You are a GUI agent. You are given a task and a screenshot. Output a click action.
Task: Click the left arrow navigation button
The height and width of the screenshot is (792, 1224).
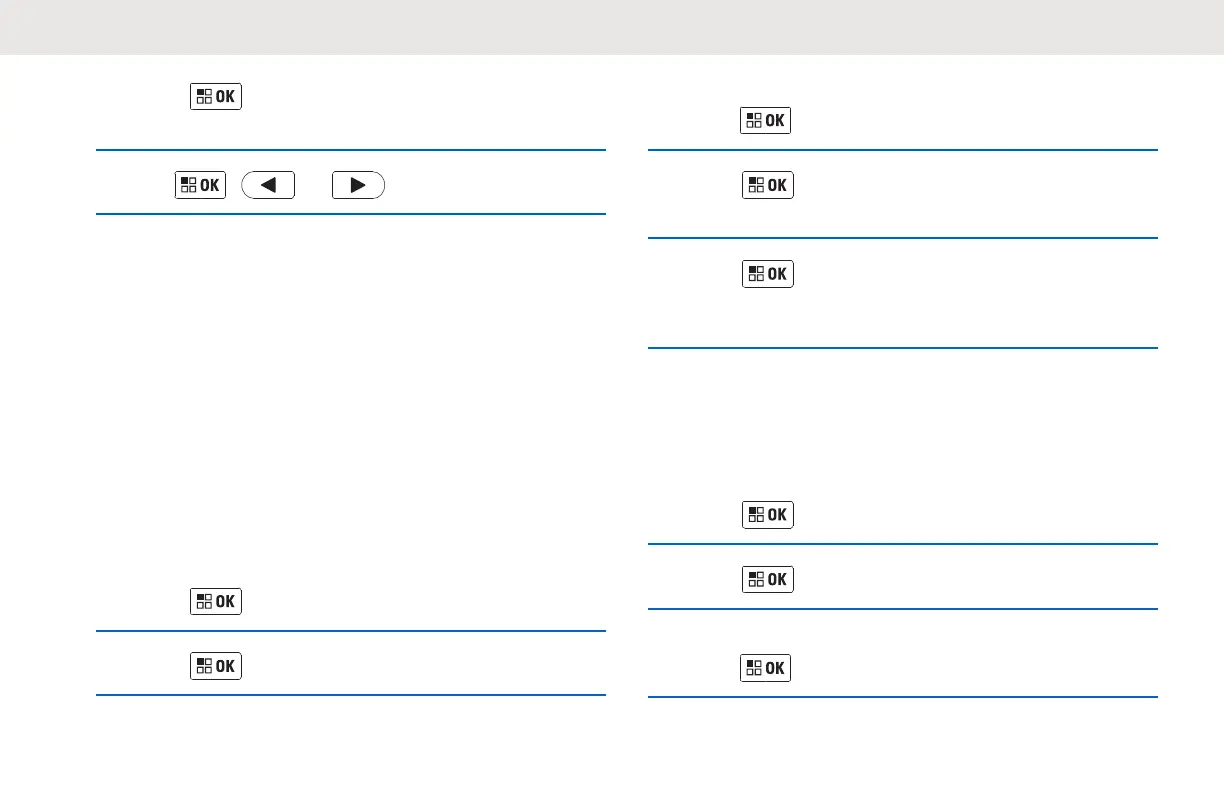pyautogui.click(x=268, y=185)
